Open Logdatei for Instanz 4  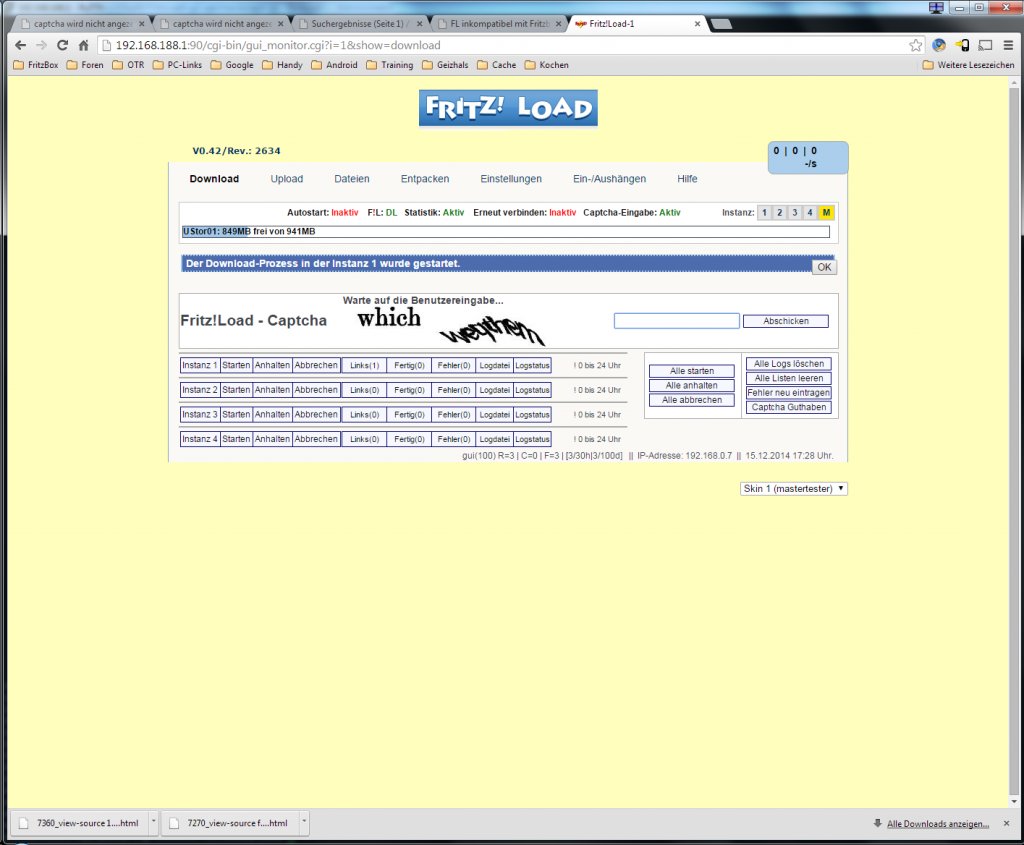tap(494, 439)
